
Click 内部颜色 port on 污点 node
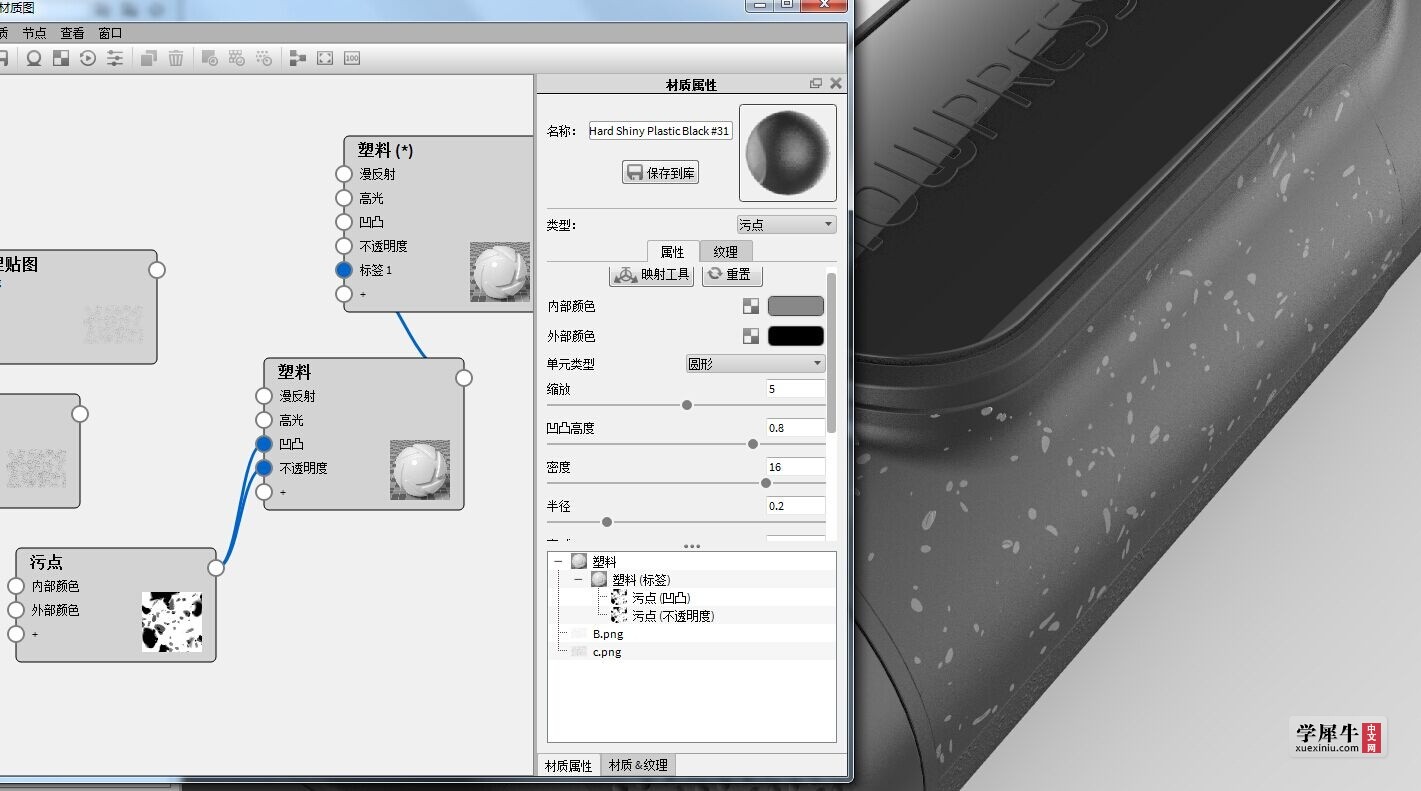[x=16, y=586]
